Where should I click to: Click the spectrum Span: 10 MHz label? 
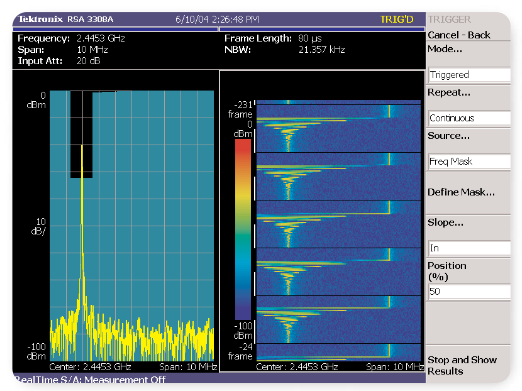pyautogui.click(x=188, y=367)
